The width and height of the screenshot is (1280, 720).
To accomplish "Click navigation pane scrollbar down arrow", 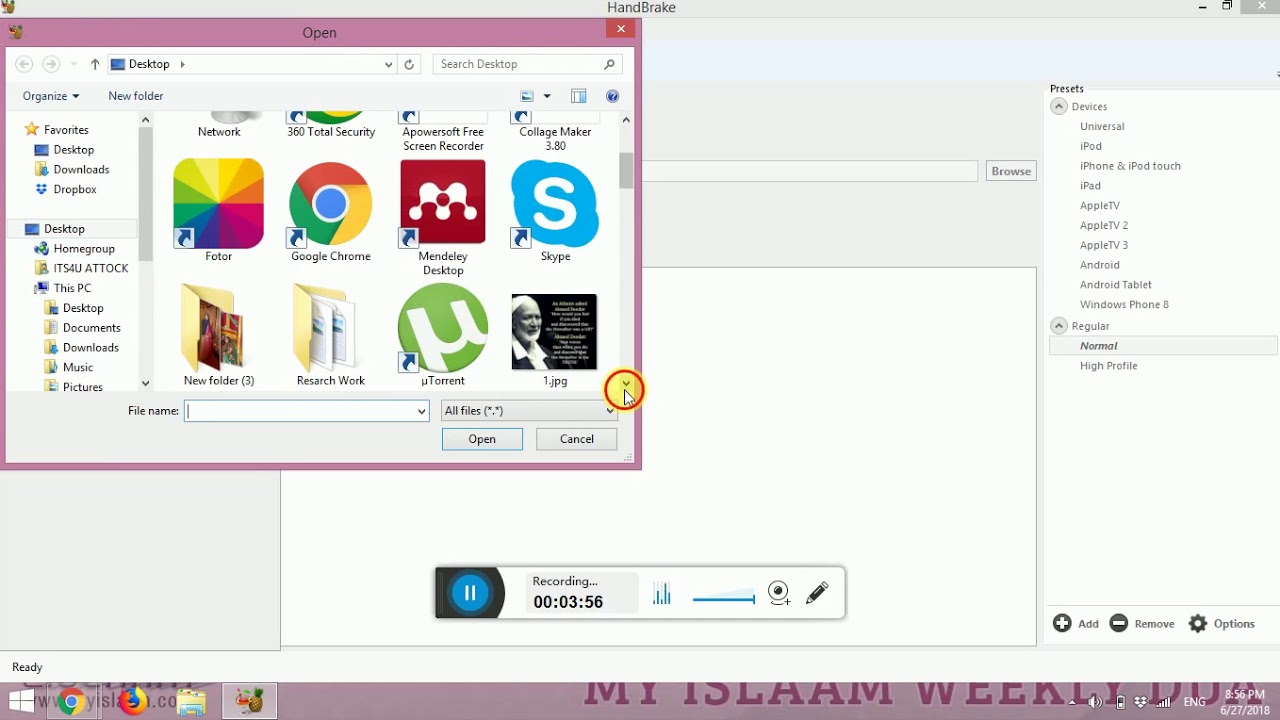I will tap(145, 383).
